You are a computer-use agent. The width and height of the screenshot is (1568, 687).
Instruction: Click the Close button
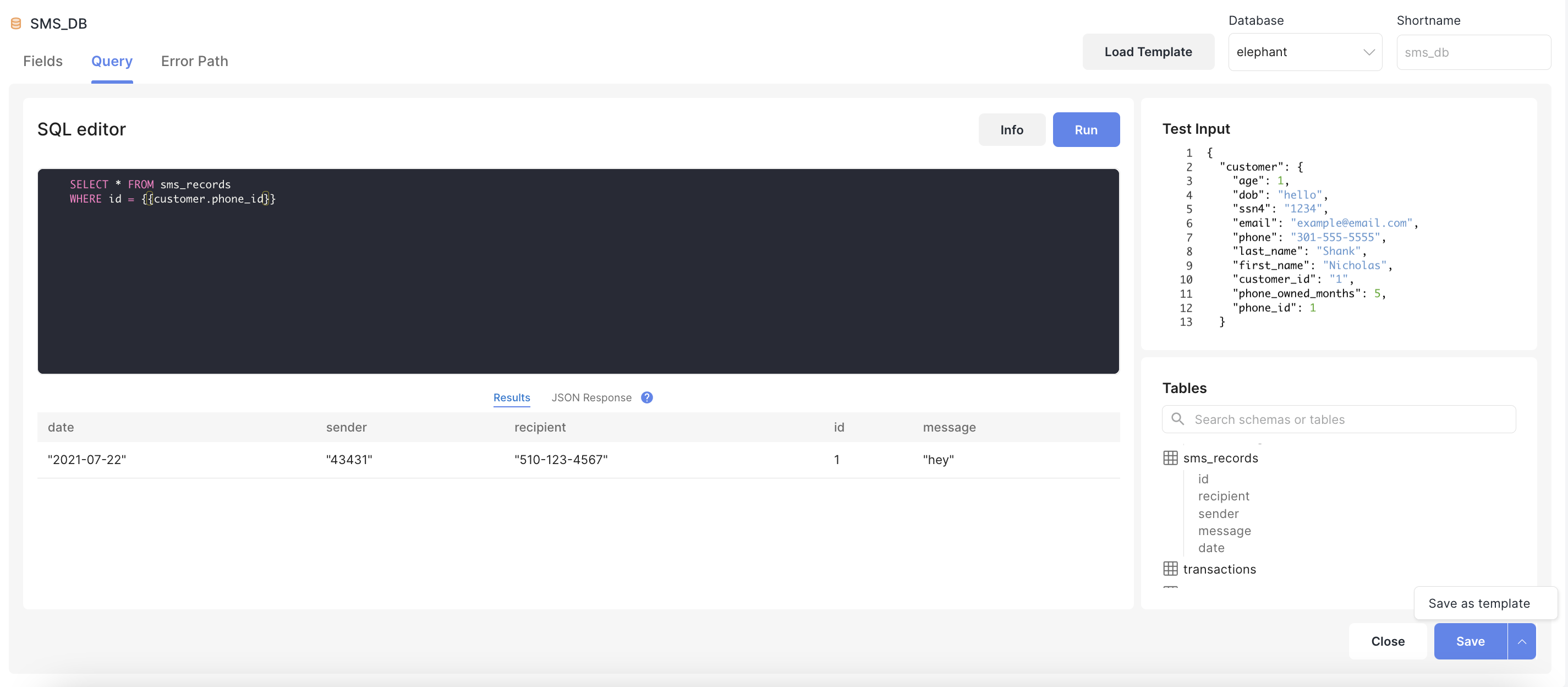pyautogui.click(x=1387, y=641)
